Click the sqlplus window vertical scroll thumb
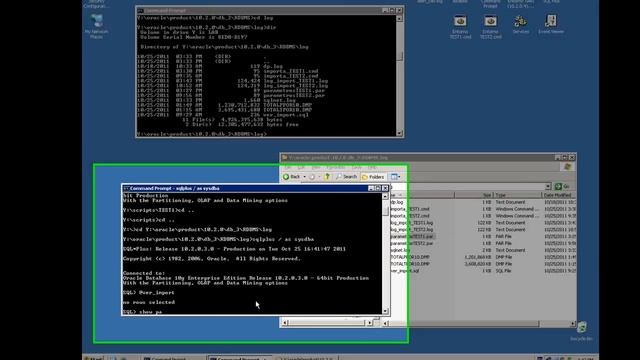This screenshot has height=360, width=640. pyautogui.click(x=385, y=211)
